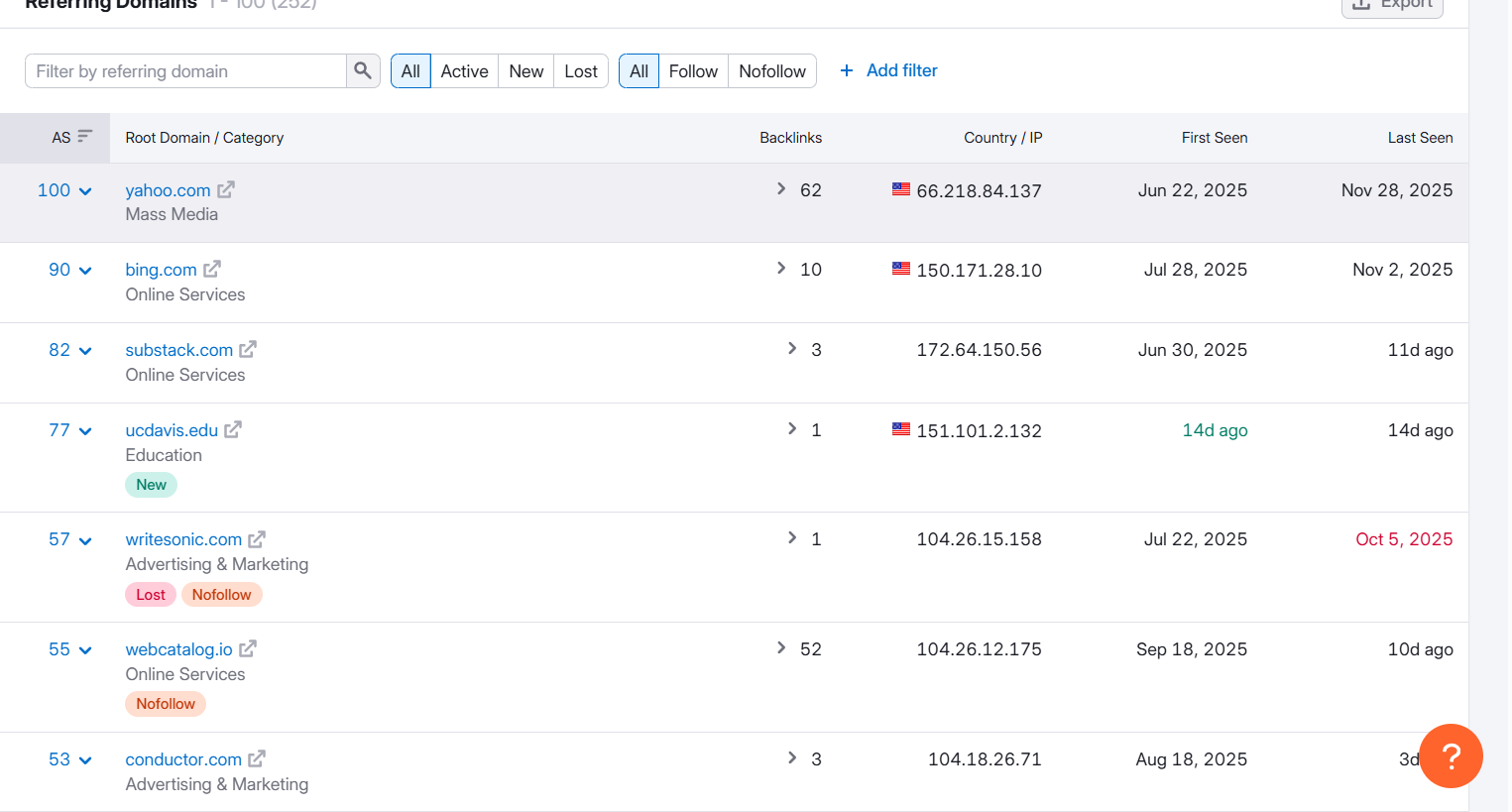Image resolution: width=1512 pixels, height=812 pixels.
Task: Open the orange help question mark
Action: (1451, 755)
